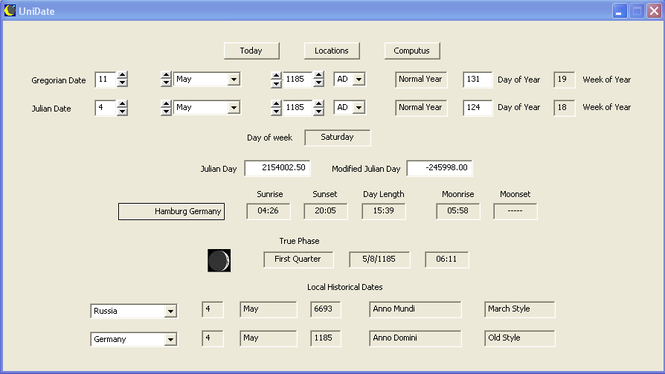Click the Sunset time 20:05
The image size is (665, 374).
(x=325, y=211)
